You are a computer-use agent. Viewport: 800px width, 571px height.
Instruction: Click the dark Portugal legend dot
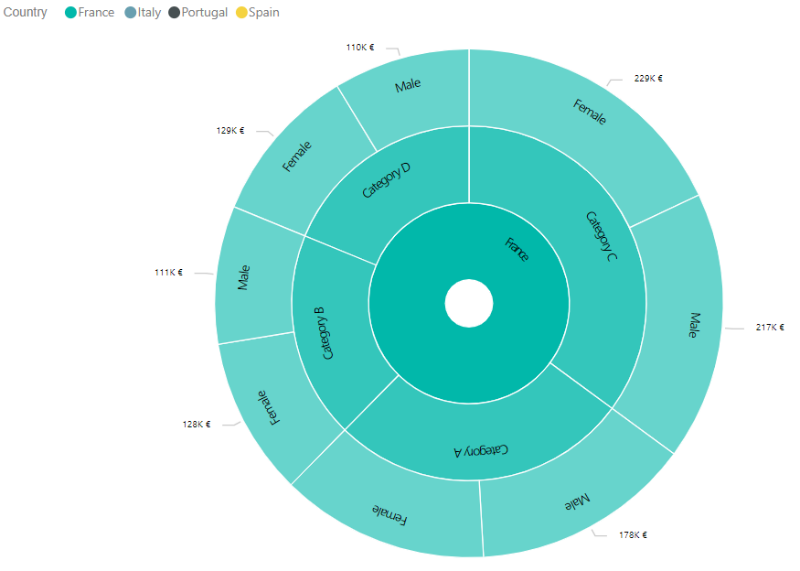[175, 13]
